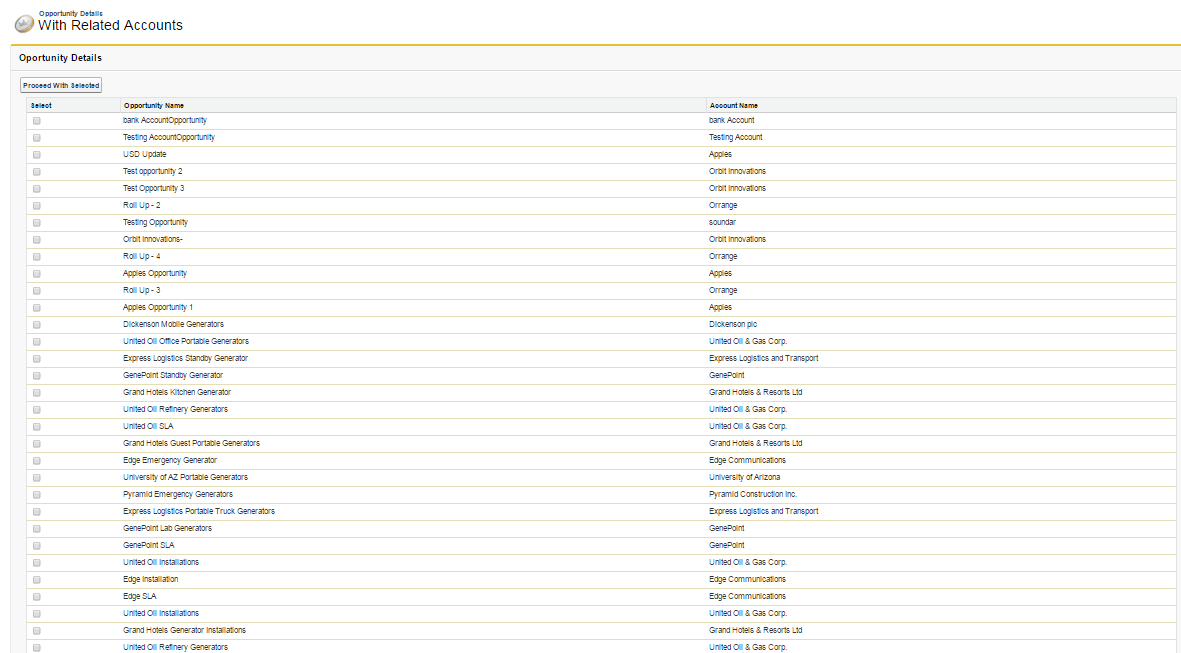Screen dimensions: 1181x653
Task: Click the Roll Up - 2 opportunity name
Action: click(142, 206)
